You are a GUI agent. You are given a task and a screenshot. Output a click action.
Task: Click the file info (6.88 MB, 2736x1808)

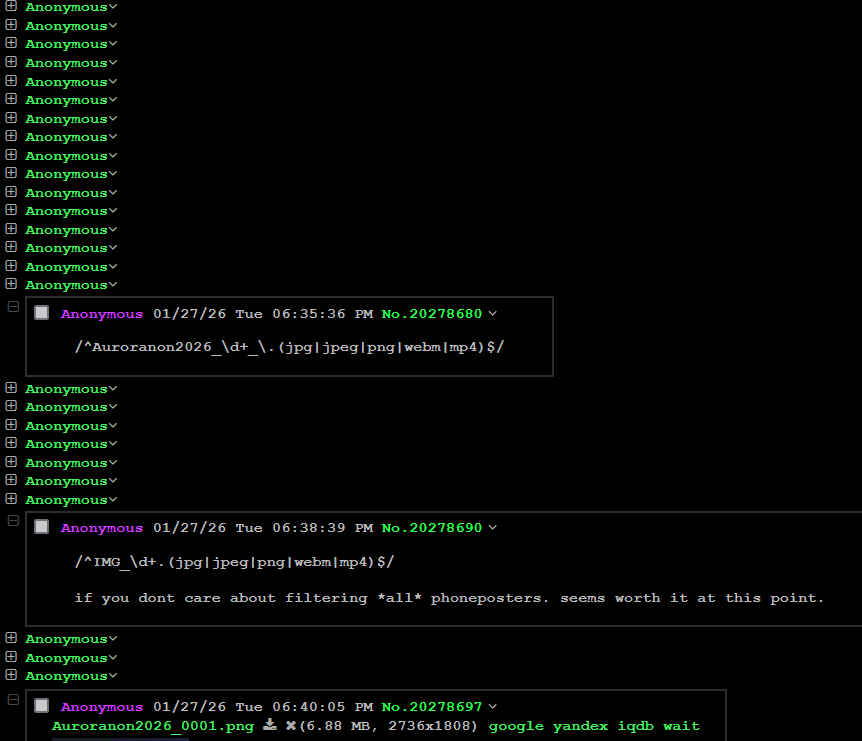click(389, 726)
